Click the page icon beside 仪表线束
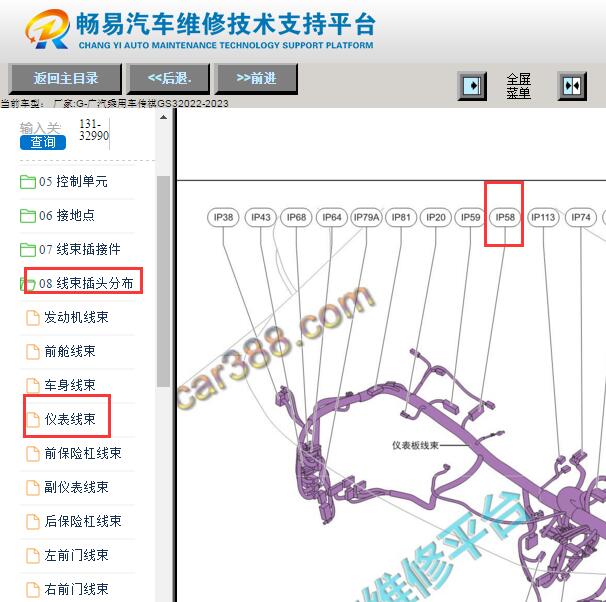This screenshot has height=602, width=606. point(33,420)
